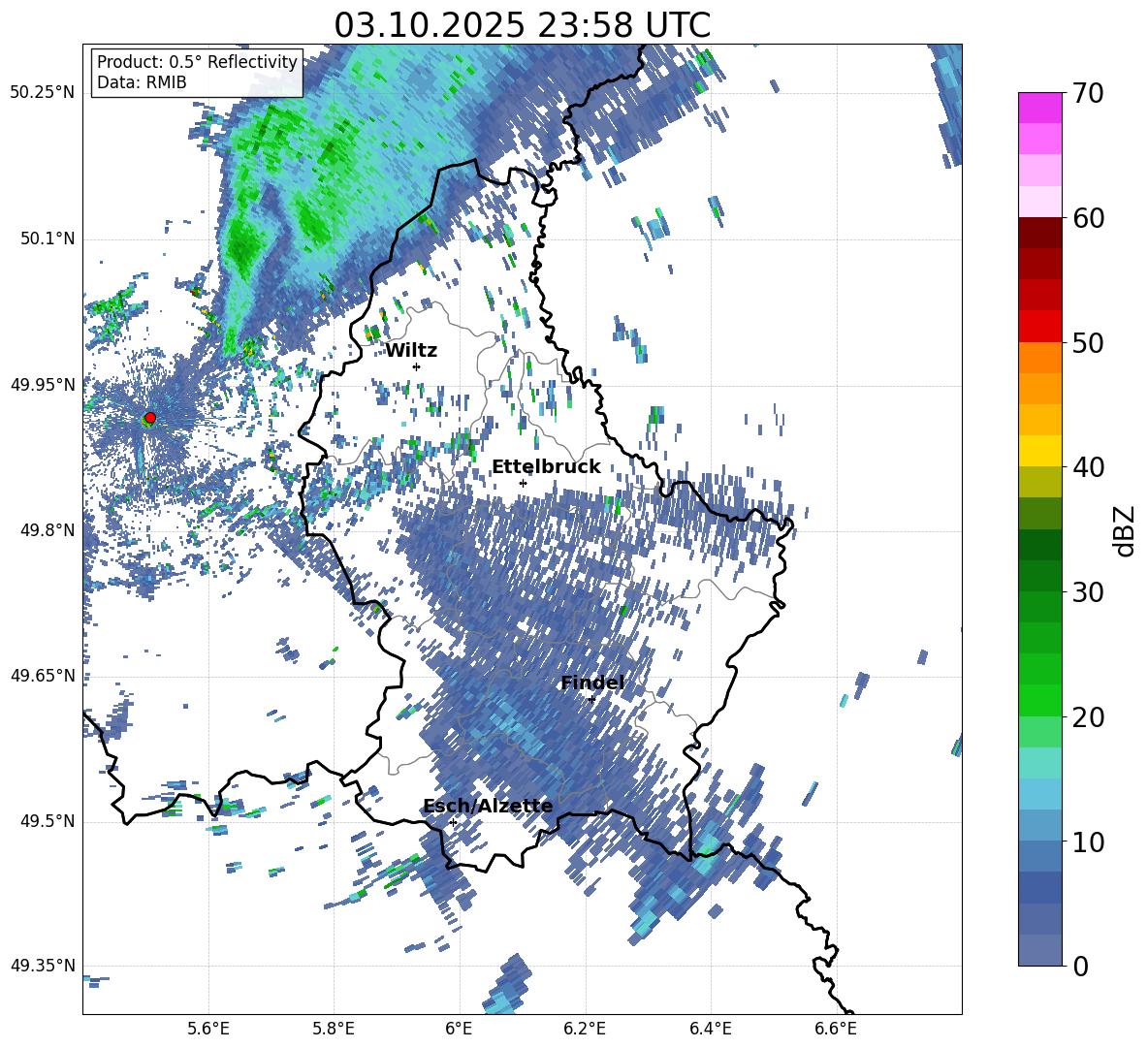Viewport: 1148px width, 1048px height.
Task: Click the 30 value on colorbar
Action: (1088, 592)
